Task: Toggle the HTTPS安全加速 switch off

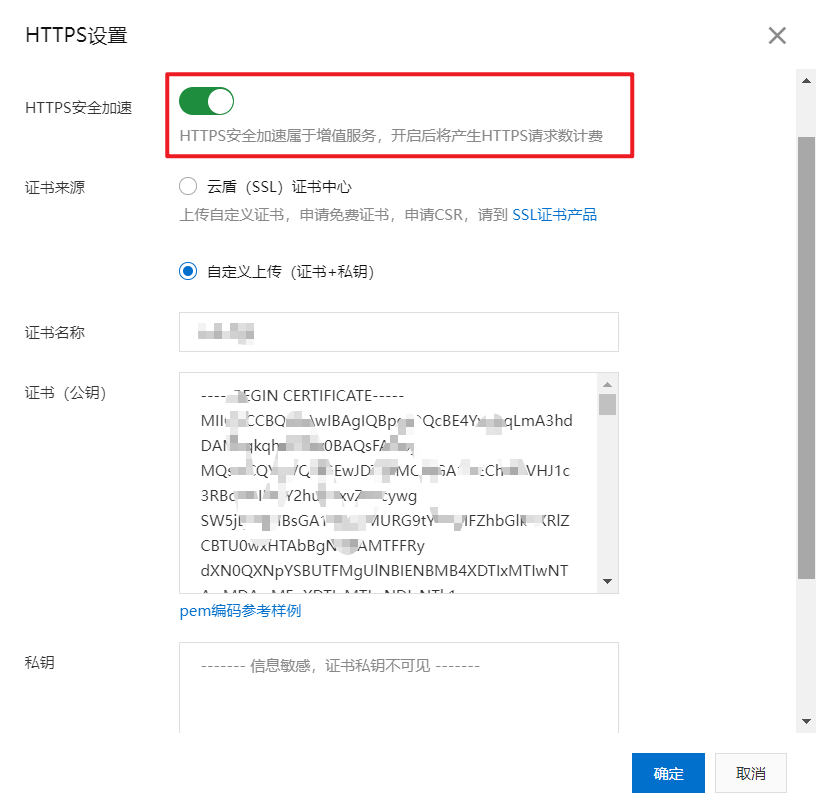Action: (206, 101)
